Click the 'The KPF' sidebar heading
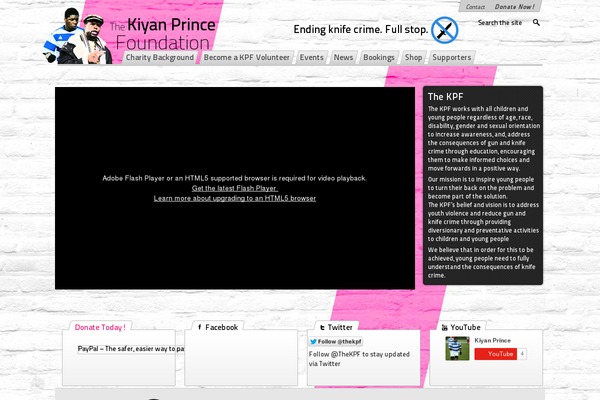 445,96
